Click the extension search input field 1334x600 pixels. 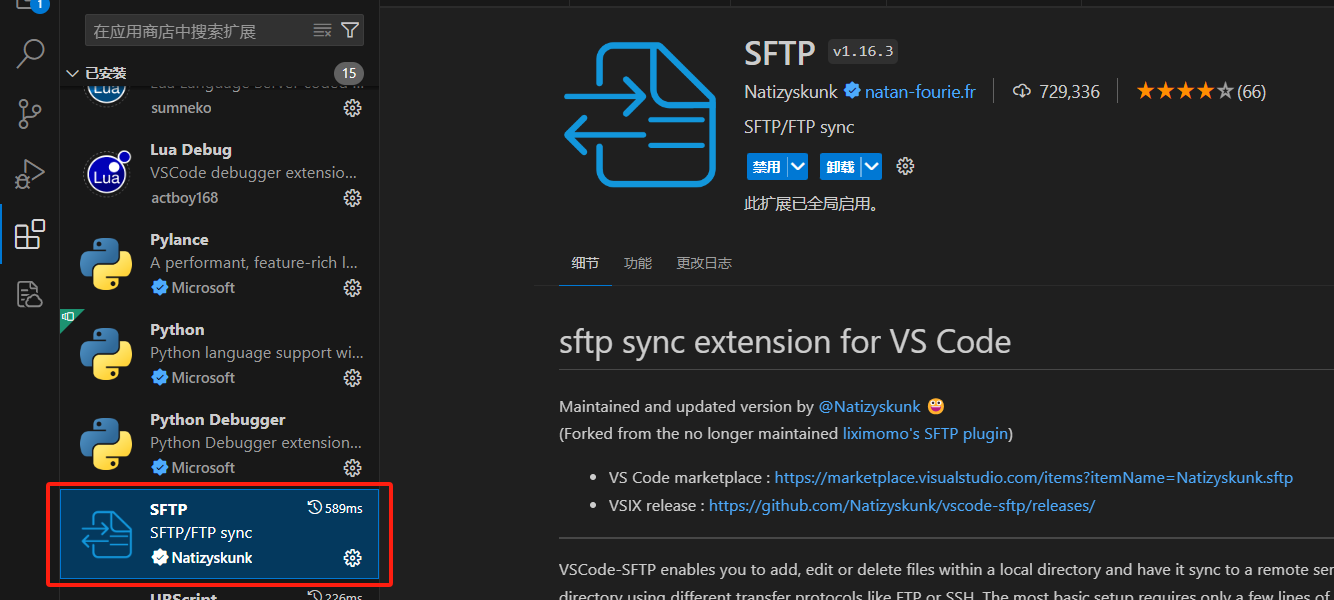click(200, 31)
